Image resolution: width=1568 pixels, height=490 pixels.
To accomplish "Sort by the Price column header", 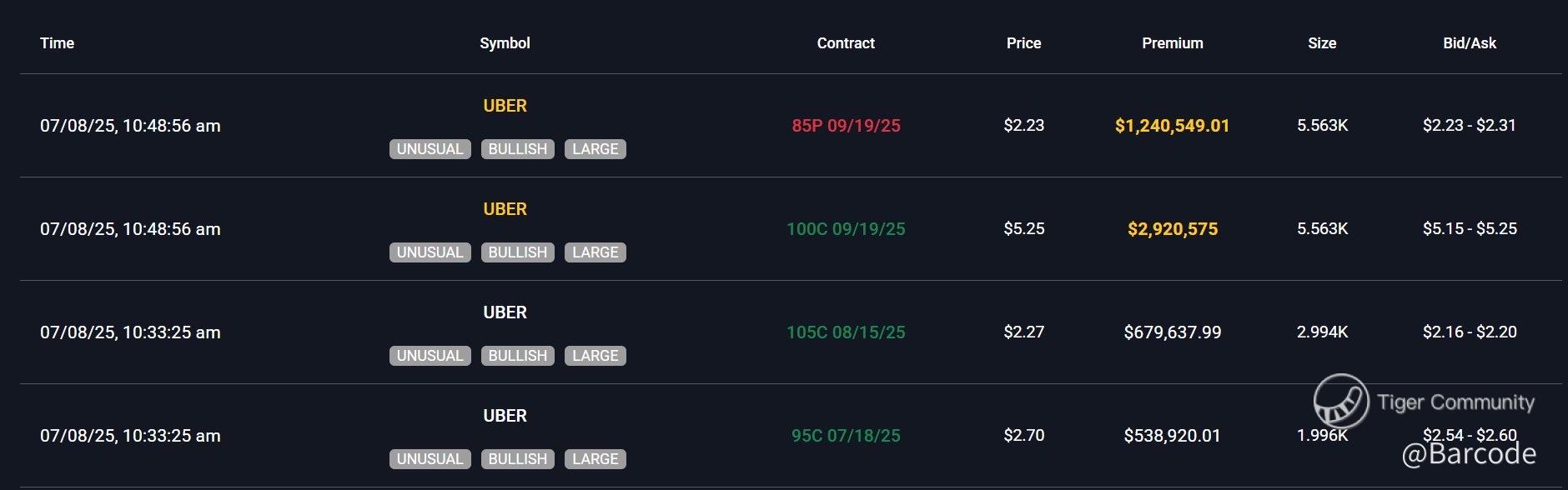I will pyautogui.click(x=1023, y=43).
